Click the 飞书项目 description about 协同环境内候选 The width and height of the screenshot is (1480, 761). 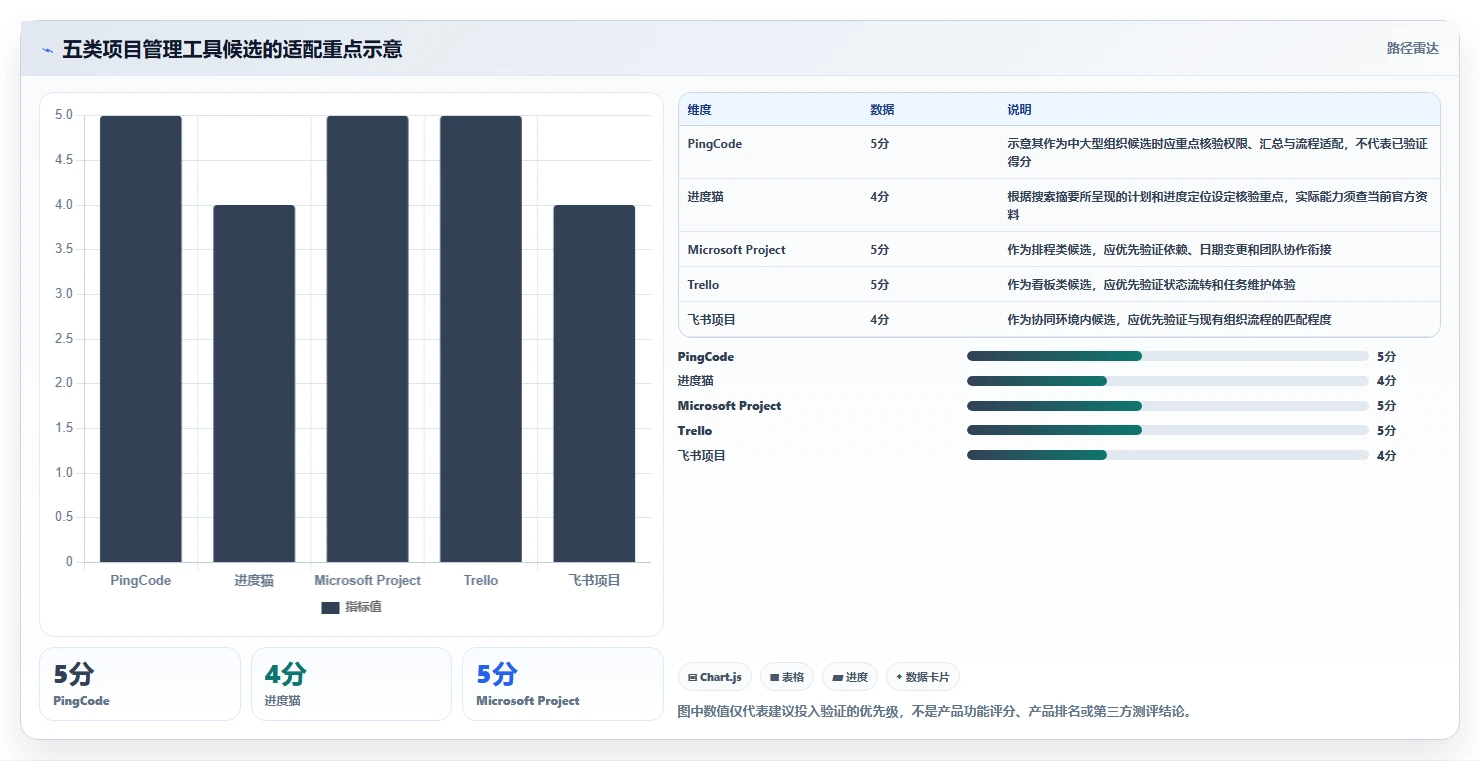coord(1169,320)
